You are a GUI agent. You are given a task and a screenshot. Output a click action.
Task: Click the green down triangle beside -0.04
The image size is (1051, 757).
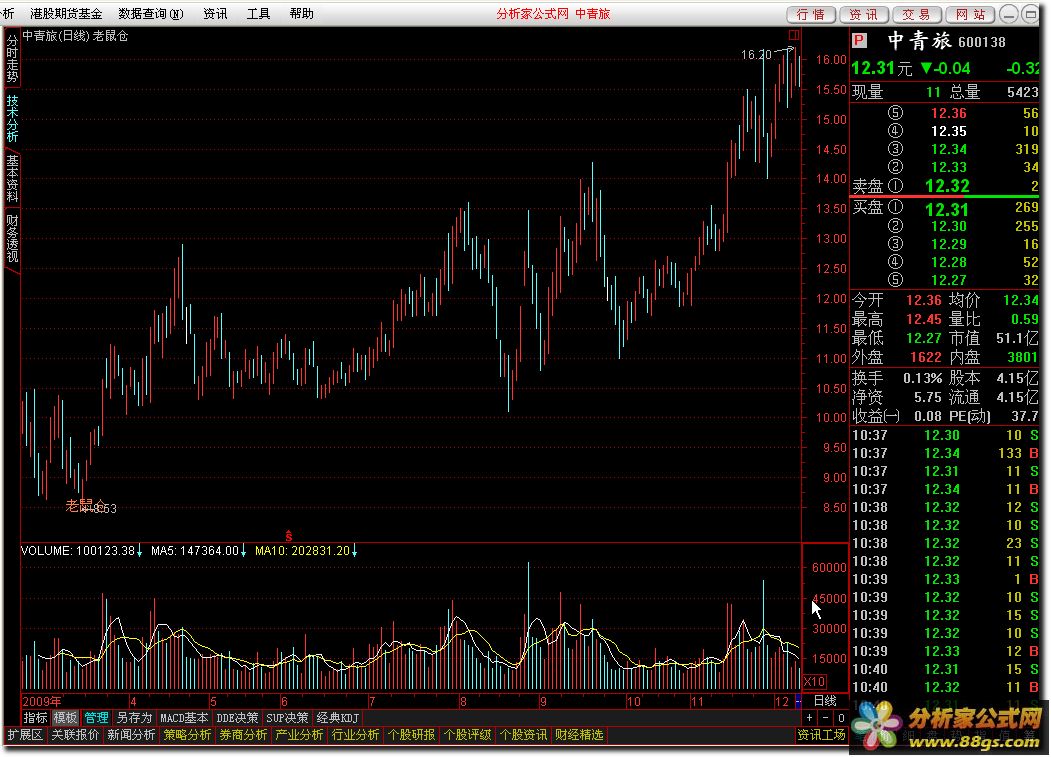click(x=926, y=68)
